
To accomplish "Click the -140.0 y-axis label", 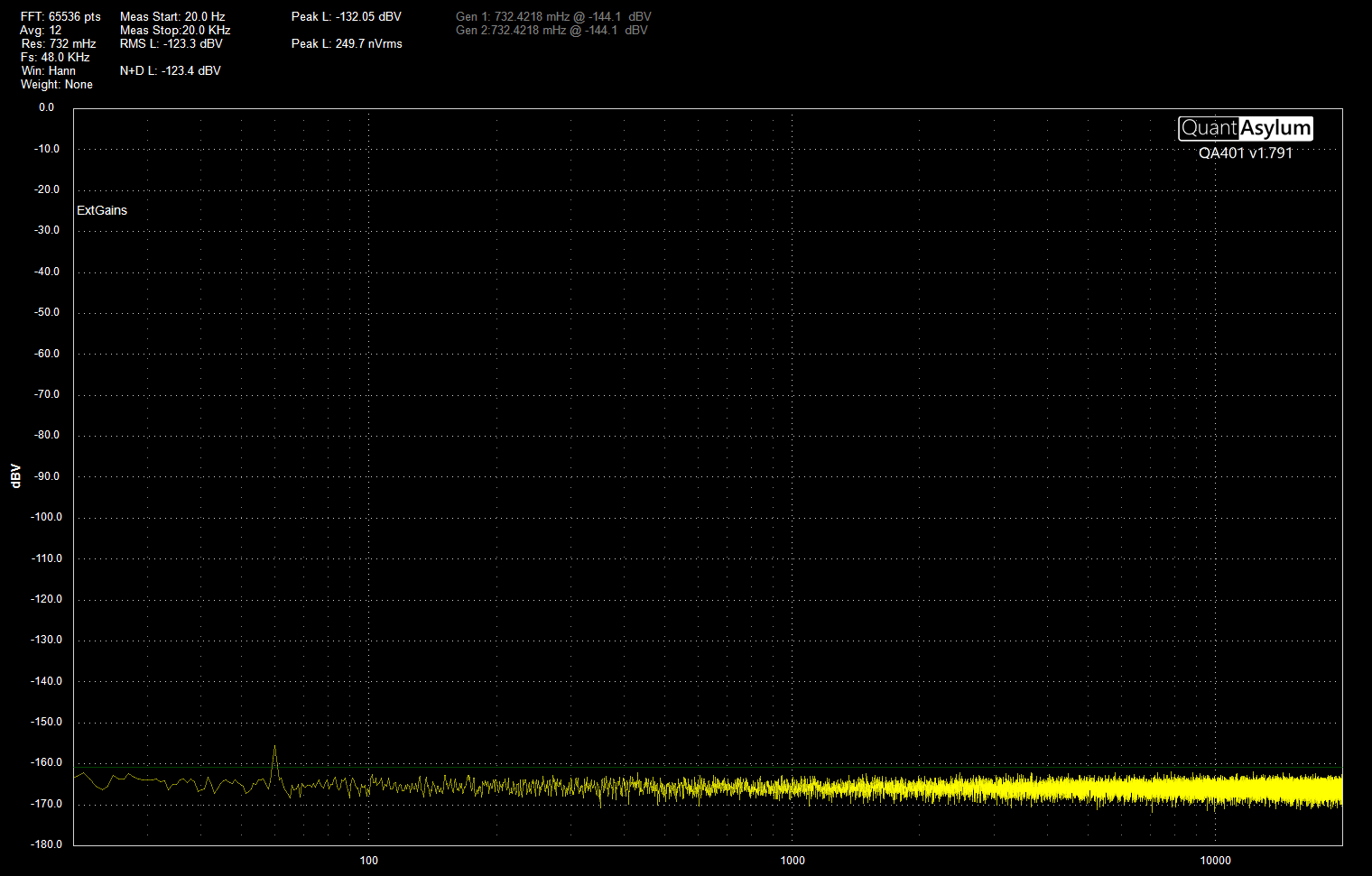I will (46, 681).
